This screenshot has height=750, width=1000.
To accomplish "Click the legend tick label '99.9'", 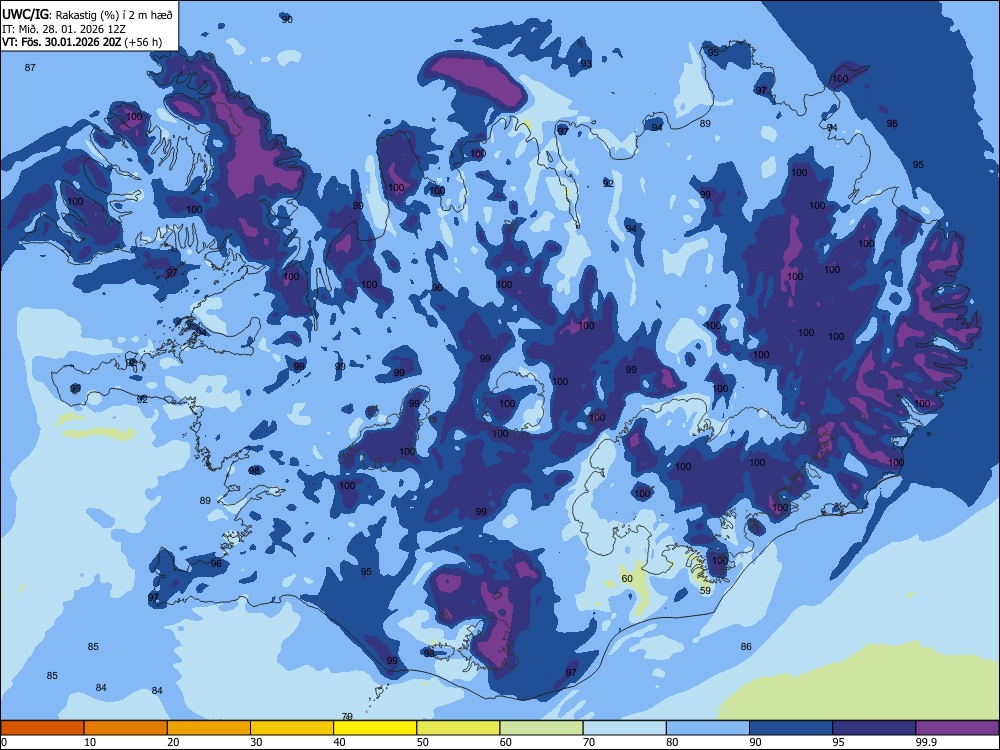I will (925, 742).
